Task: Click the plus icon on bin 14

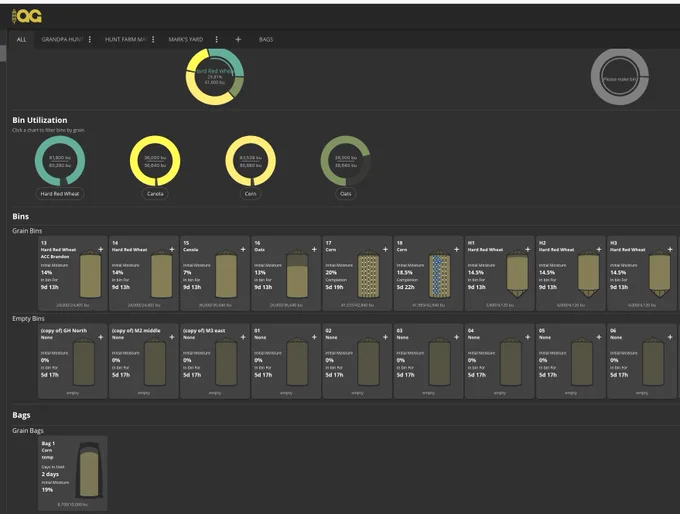Action: click(x=172, y=249)
